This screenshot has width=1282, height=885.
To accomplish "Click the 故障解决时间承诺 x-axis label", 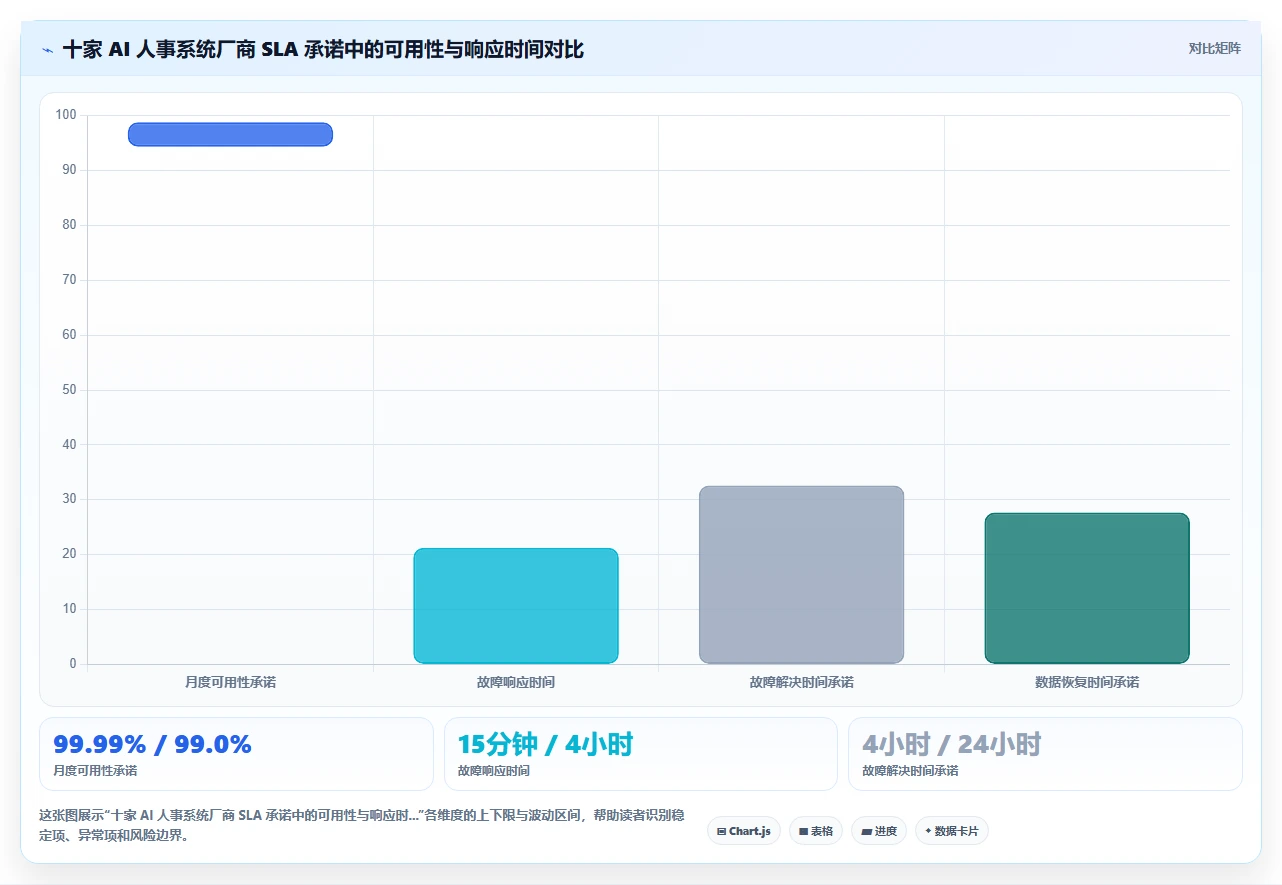I will (801, 682).
